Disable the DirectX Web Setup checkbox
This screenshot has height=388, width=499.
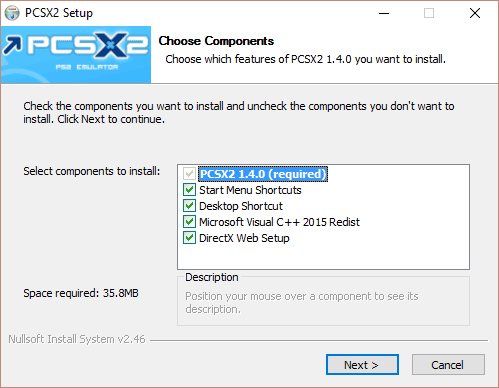point(189,238)
